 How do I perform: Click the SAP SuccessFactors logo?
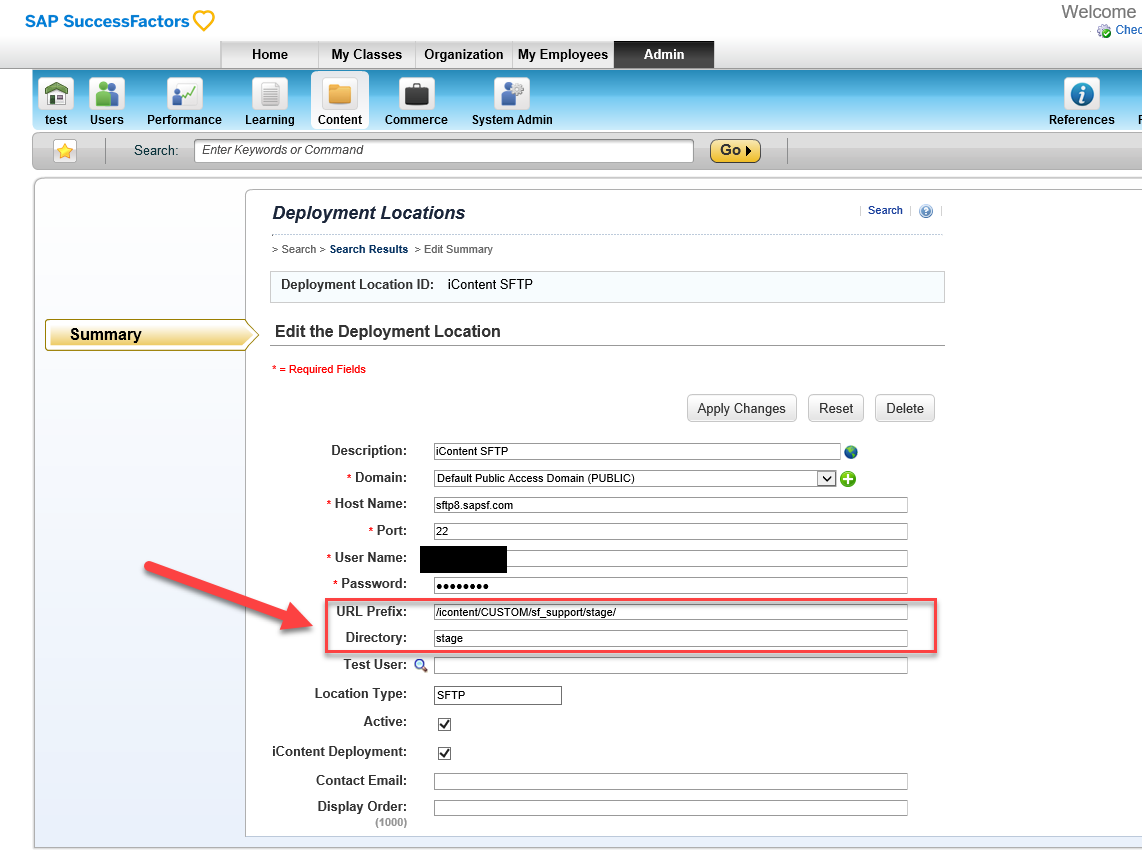point(119,20)
